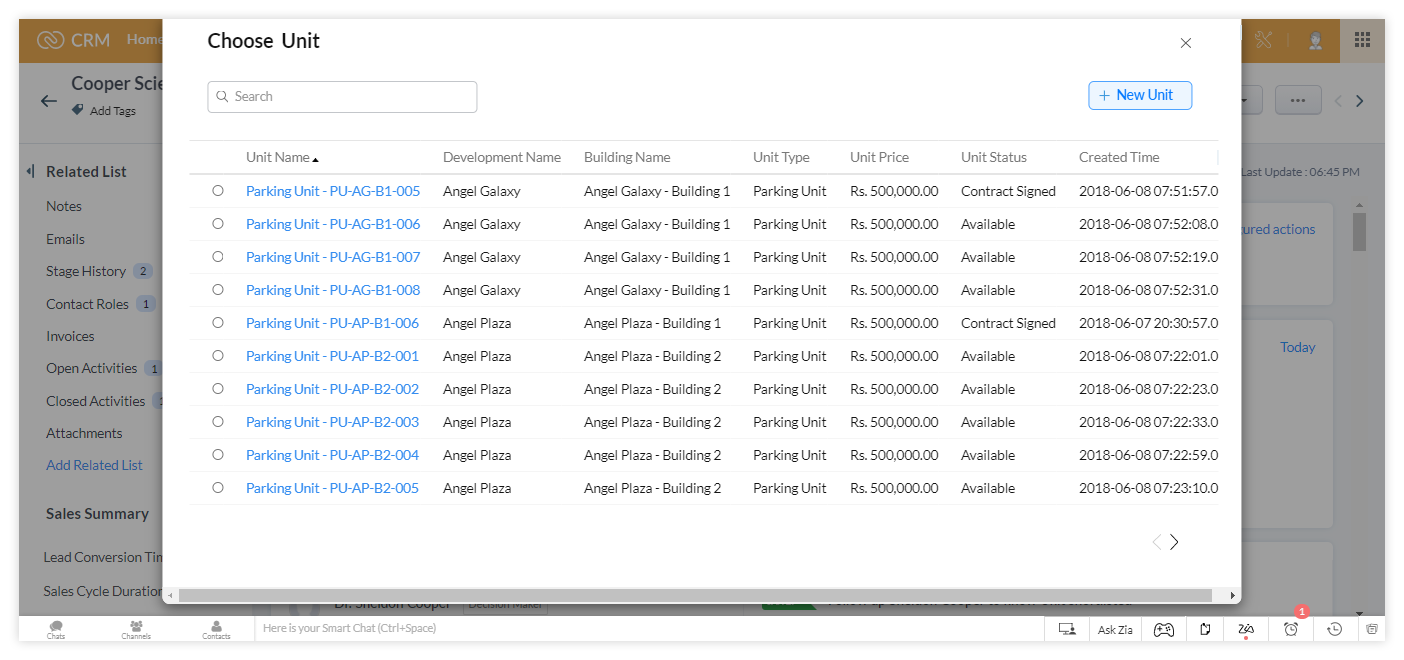
Task: Select radio for Parking Unit PU-AG-B1-006
Action: coord(218,224)
